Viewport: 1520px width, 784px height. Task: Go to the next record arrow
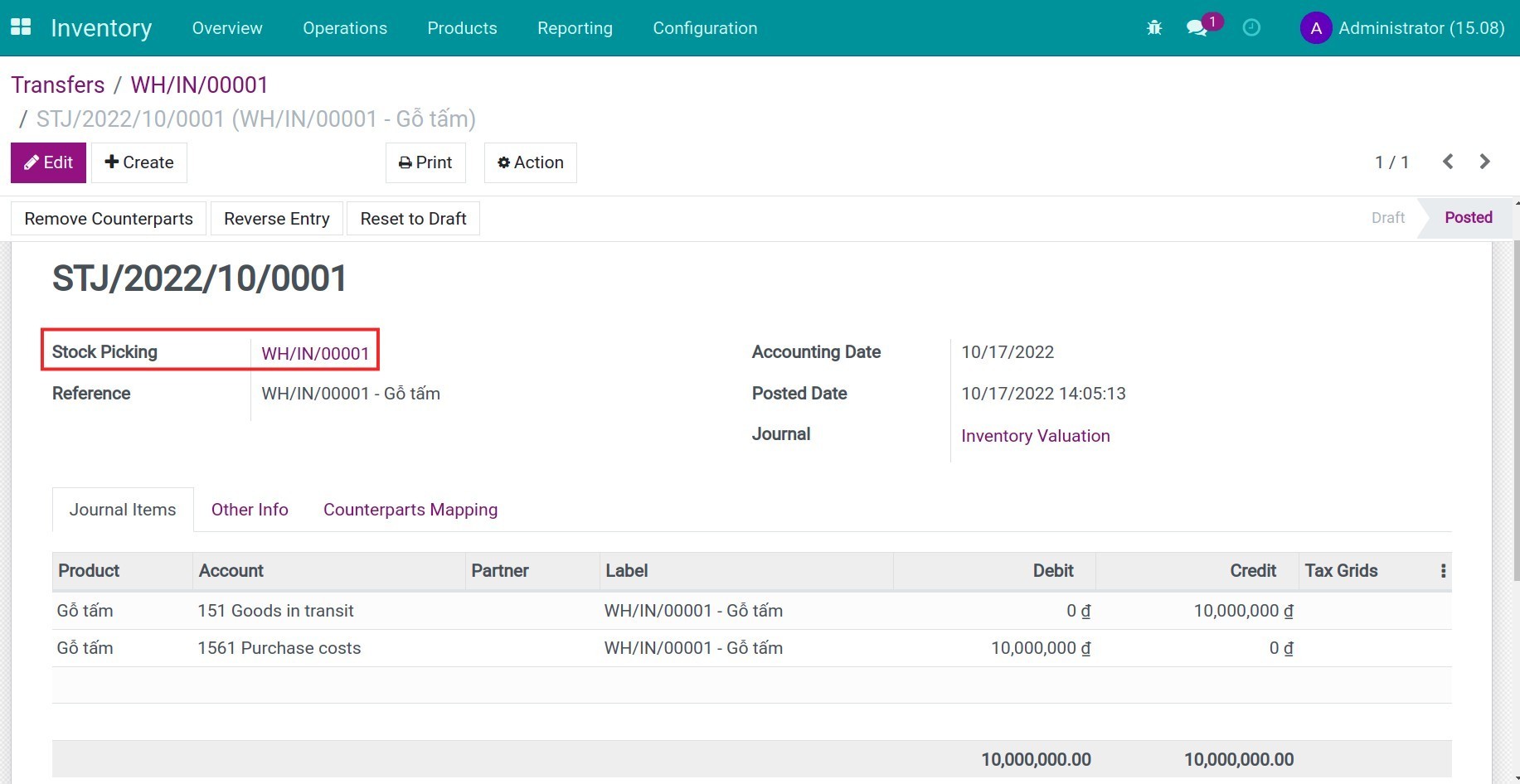1484,162
